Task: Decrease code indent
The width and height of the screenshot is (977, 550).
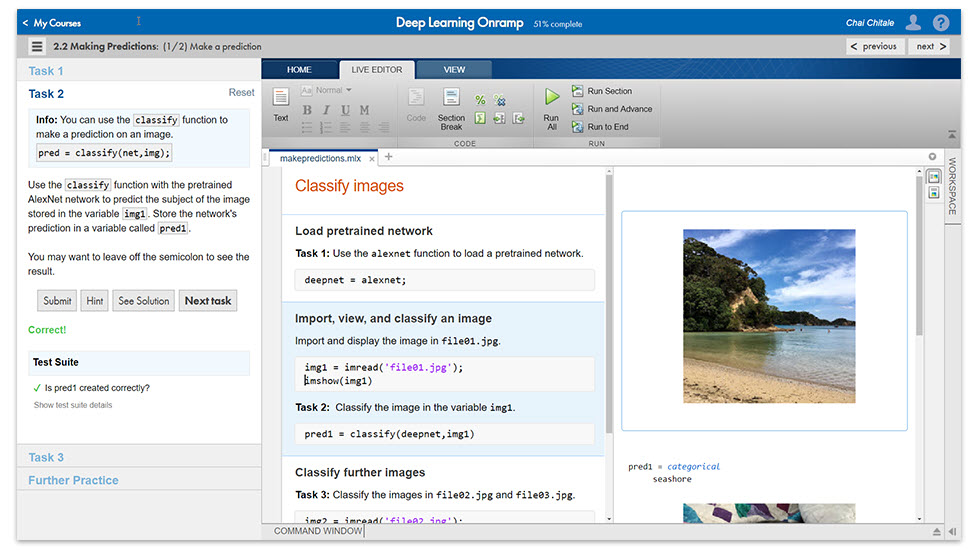Action: point(518,118)
